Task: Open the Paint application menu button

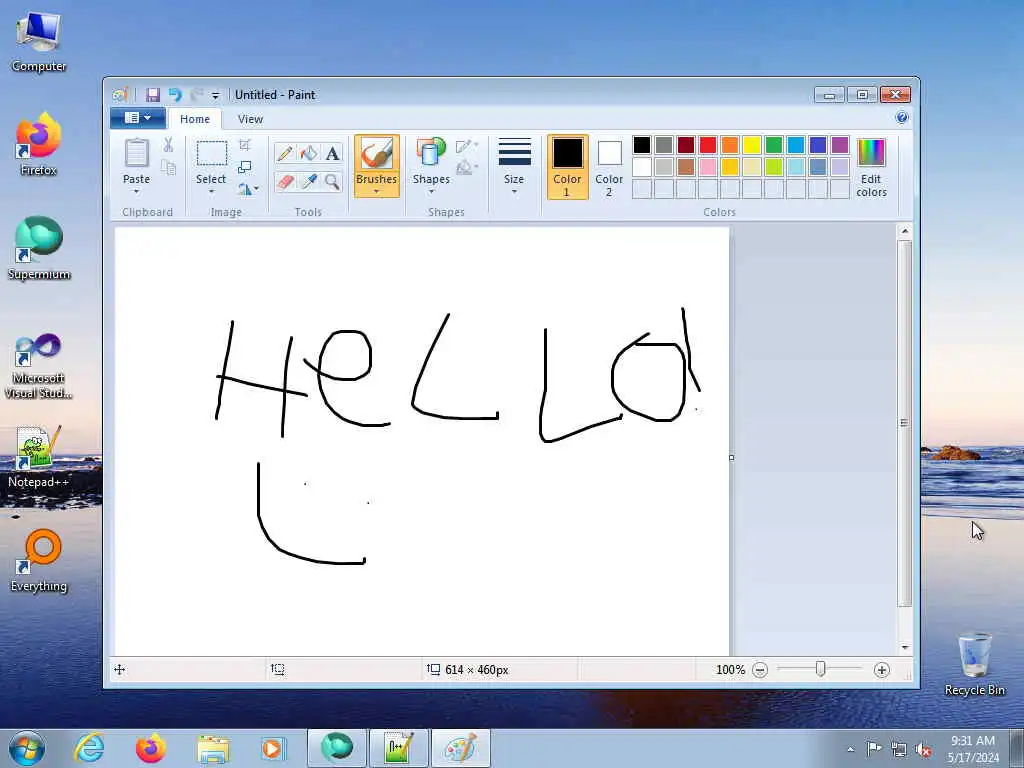Action: tap(137, 118)
